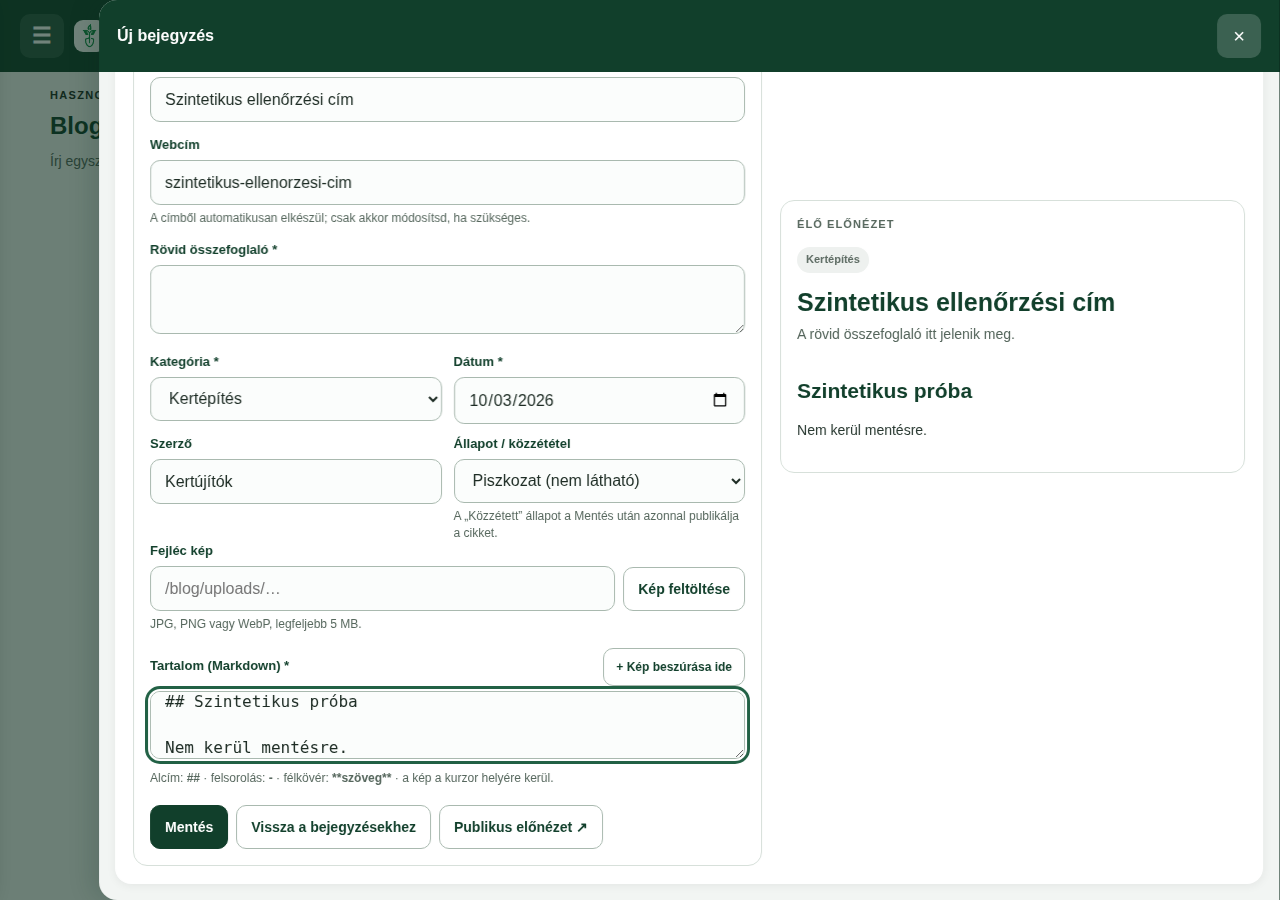Open the Kategória dropdown
Viewport: 1280px width, 900px height.
[296, 399]
